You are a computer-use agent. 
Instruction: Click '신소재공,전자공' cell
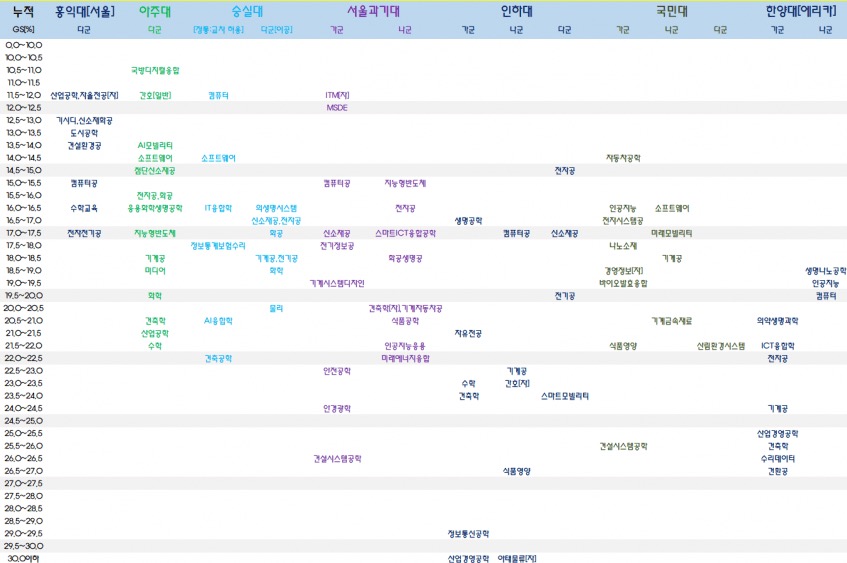tap(276, 220)
